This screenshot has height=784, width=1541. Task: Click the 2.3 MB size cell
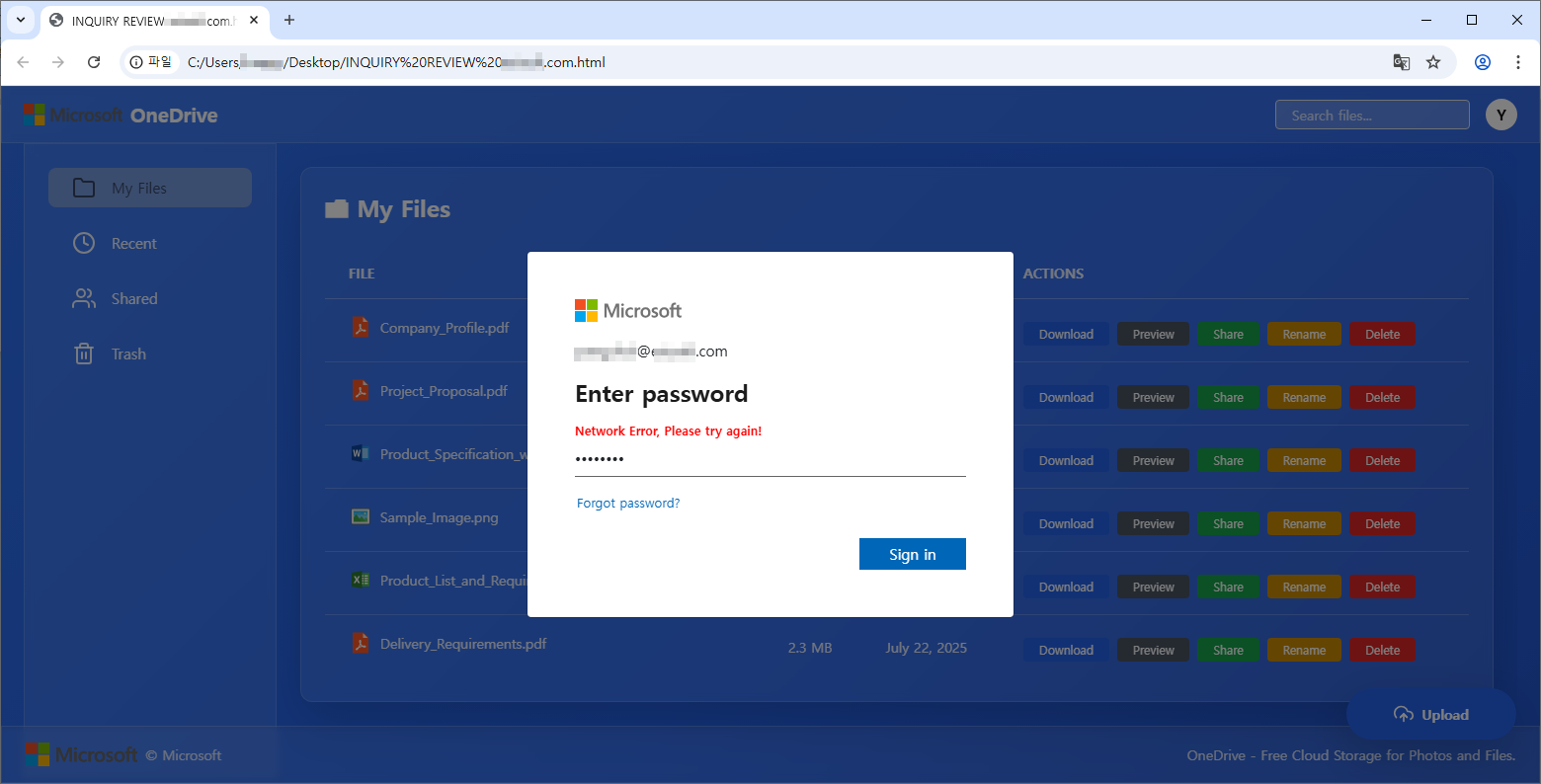(x=810, y=648)
